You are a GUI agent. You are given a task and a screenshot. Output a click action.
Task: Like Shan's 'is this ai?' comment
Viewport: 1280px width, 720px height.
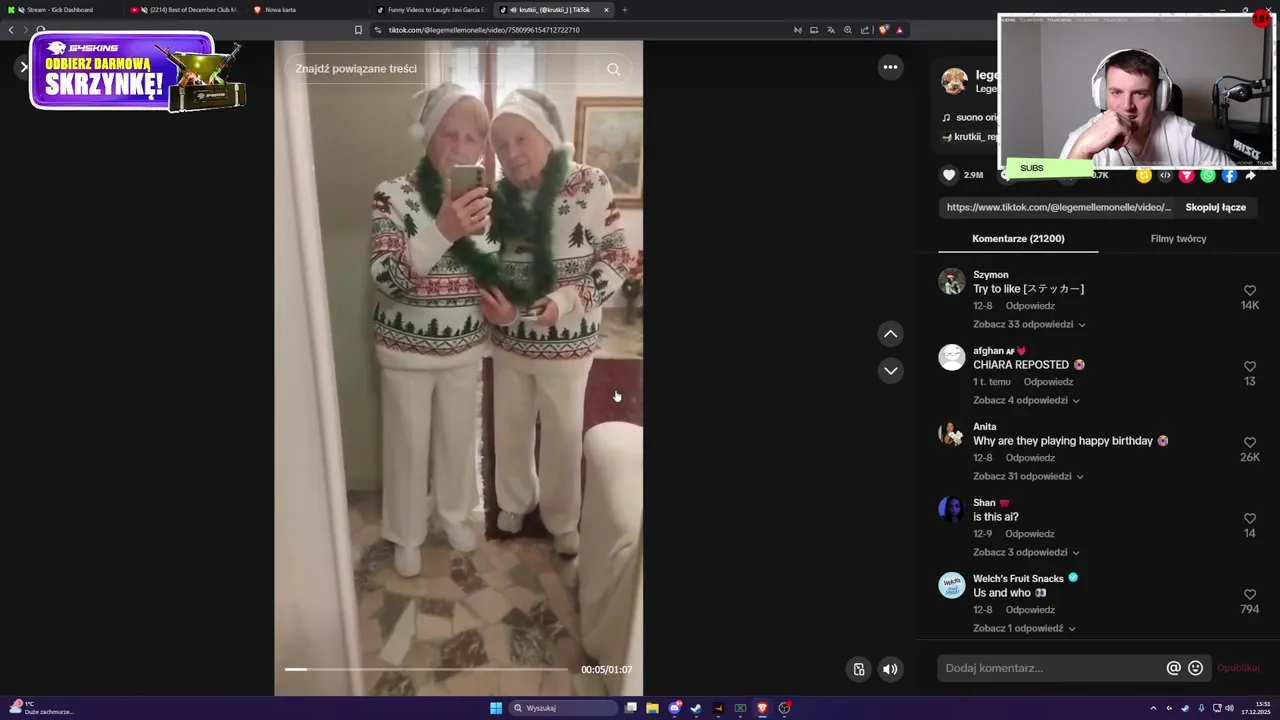point(1250,519)
